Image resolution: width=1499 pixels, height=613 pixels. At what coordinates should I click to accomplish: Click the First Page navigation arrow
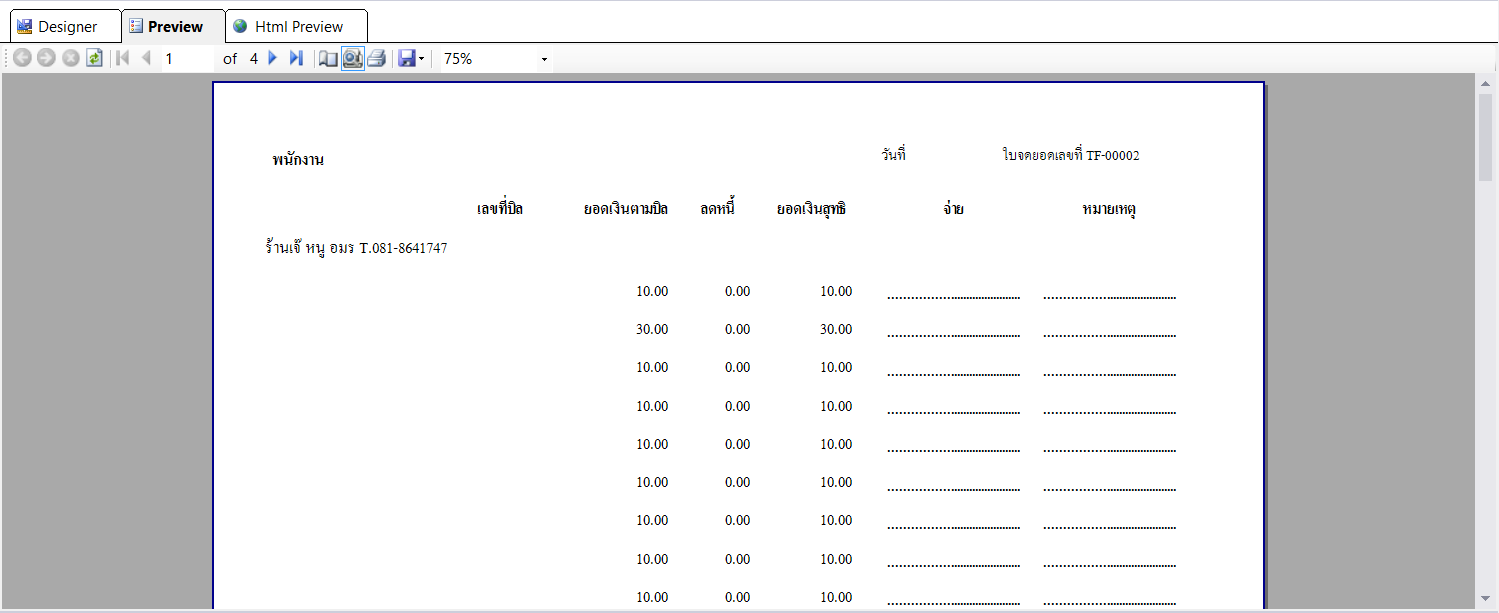coord(123,58)
